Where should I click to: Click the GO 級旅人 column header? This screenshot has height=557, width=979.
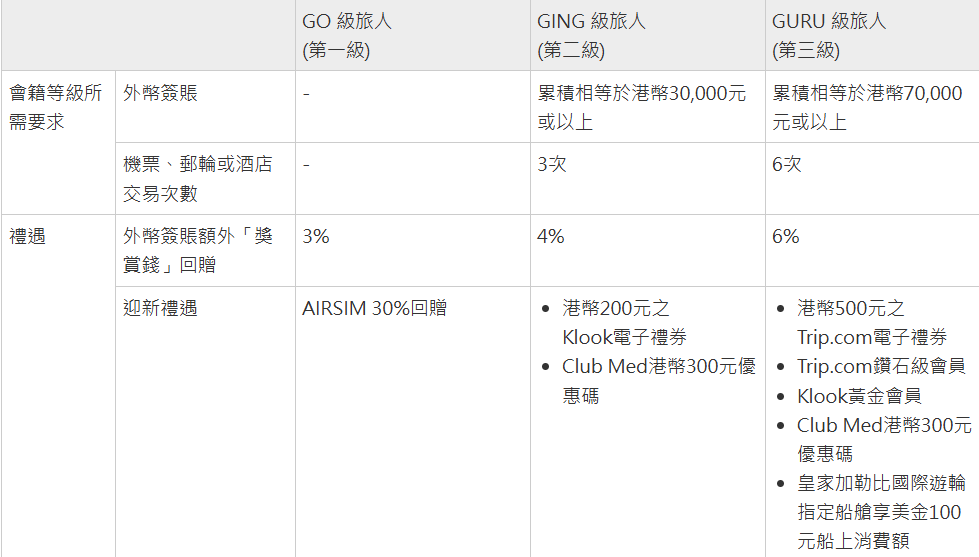(x=413, y=35)
